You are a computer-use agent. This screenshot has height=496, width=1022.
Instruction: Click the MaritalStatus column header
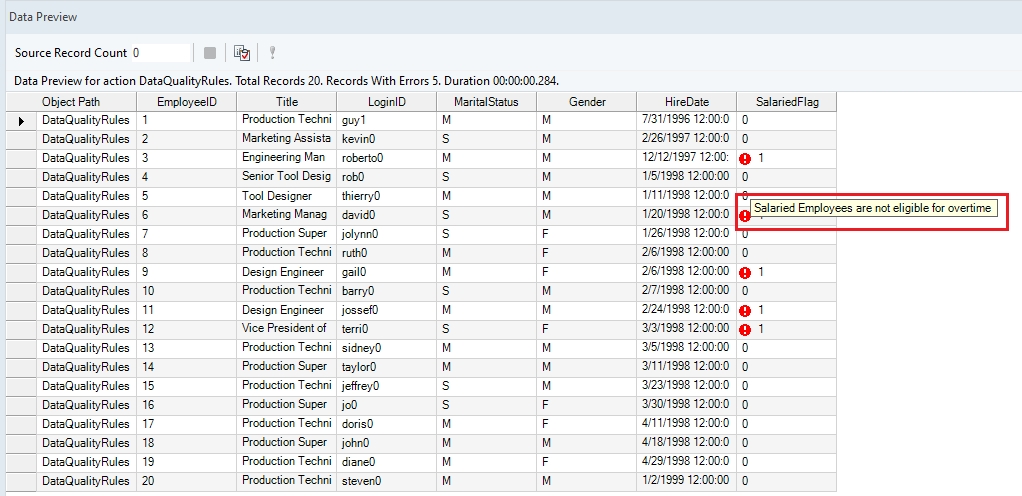[x=486, y=102]
